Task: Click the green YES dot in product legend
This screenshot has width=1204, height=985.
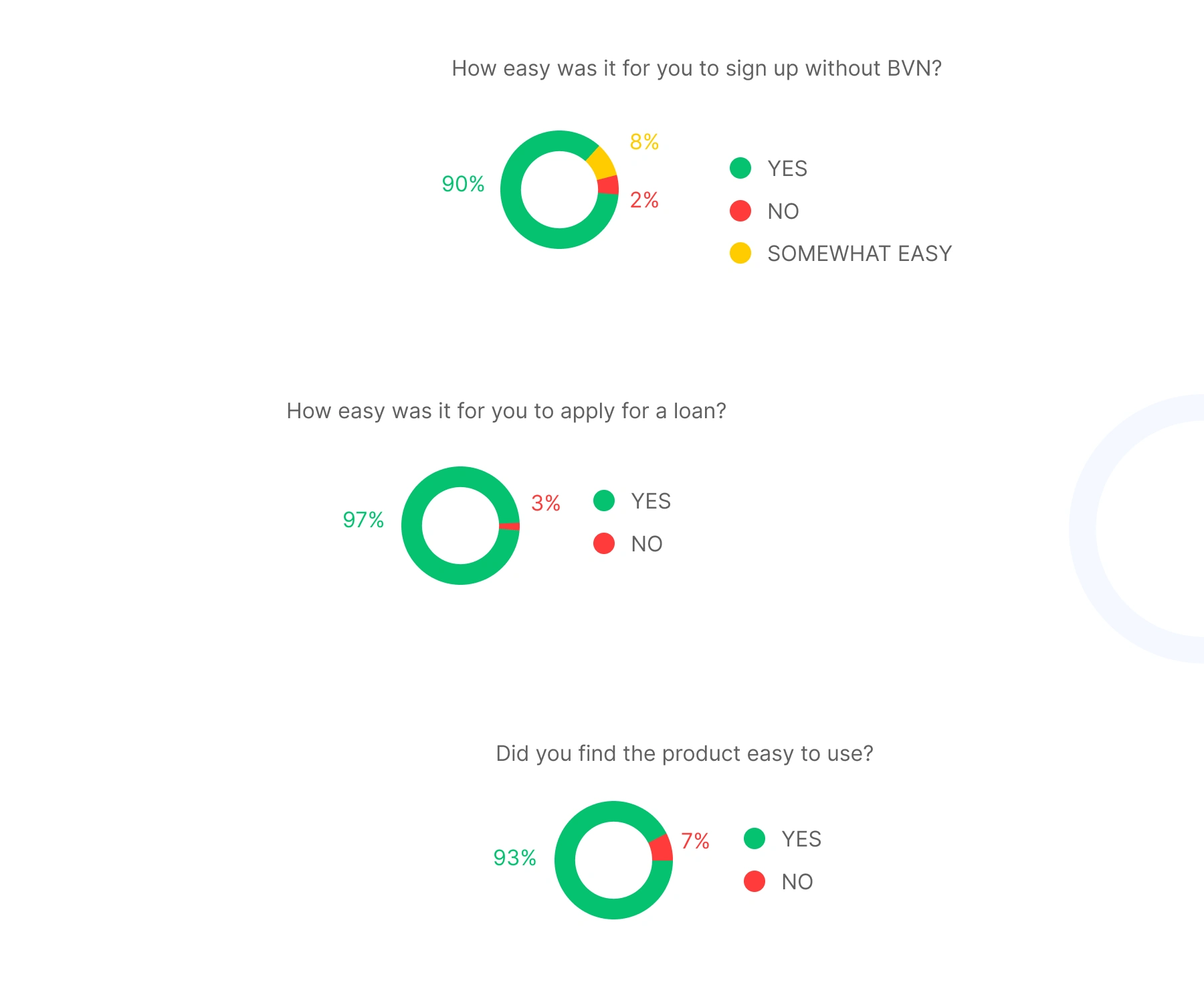Action: [755, 838]
